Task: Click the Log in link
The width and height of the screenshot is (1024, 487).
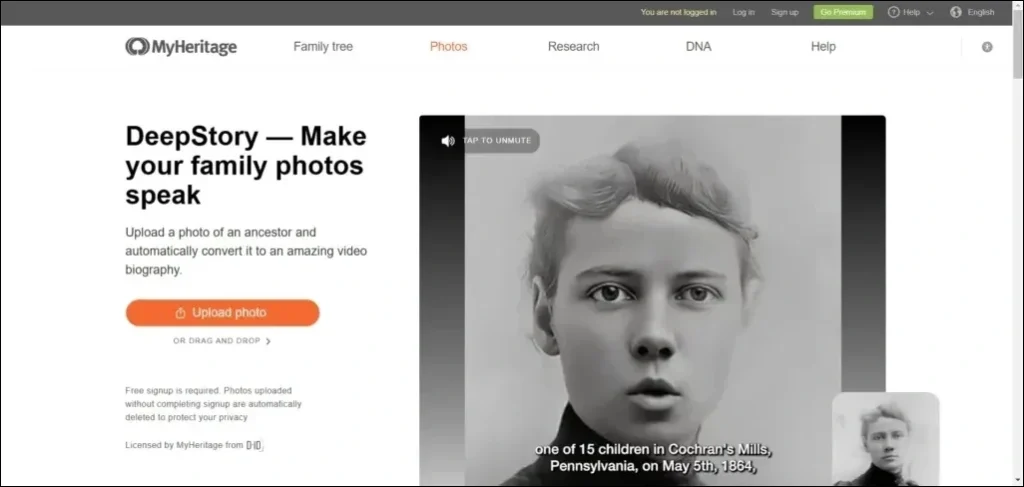Action: tap(743, 12)
